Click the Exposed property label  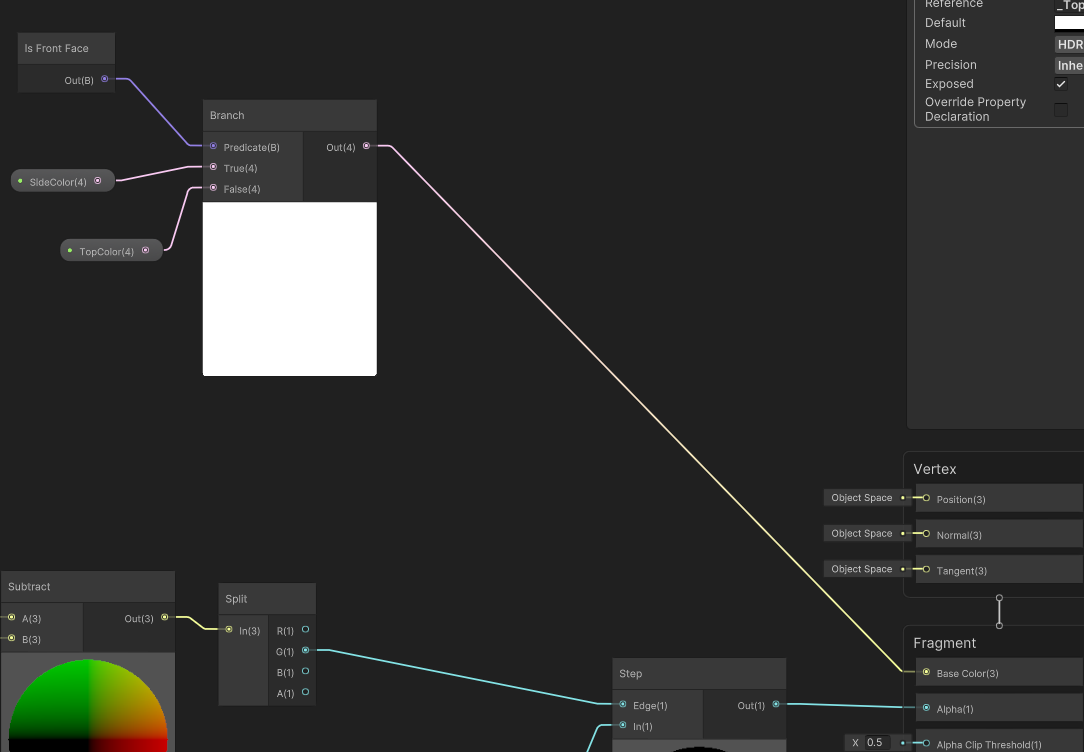(949, 84)
